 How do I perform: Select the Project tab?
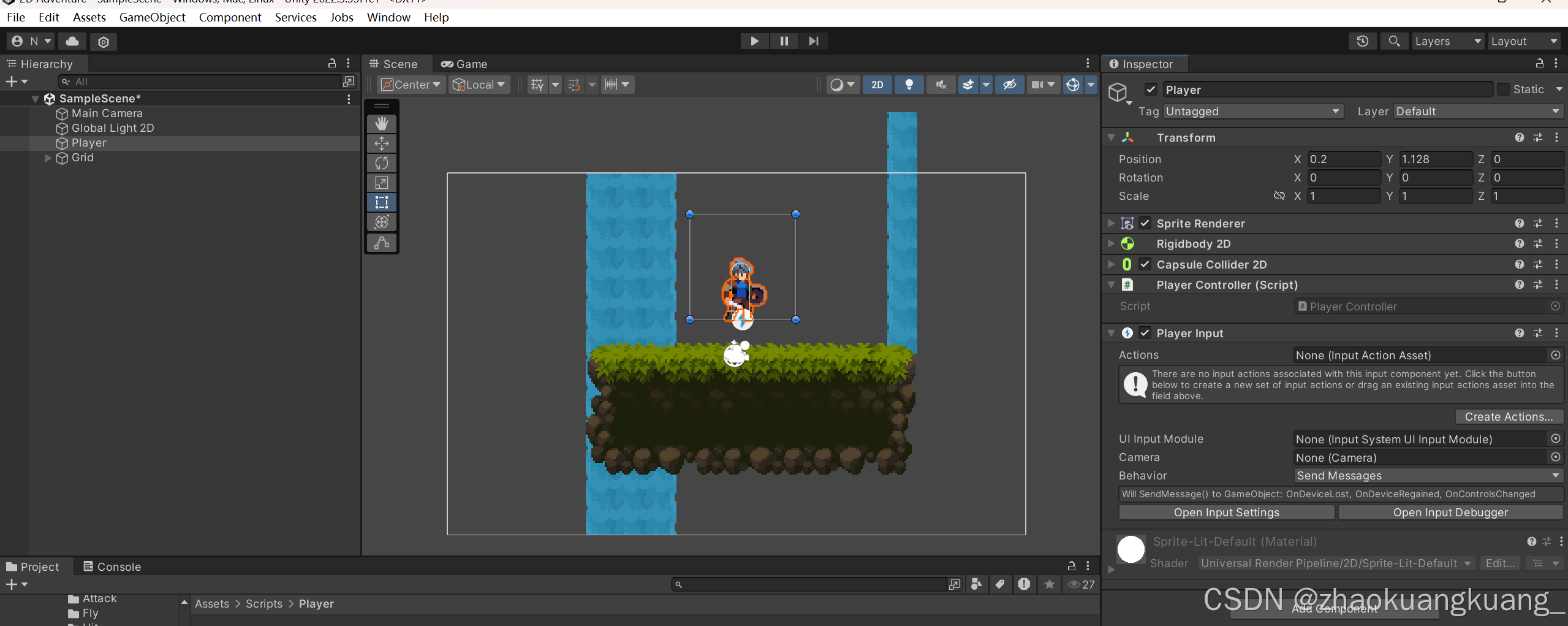pos(33,567)
